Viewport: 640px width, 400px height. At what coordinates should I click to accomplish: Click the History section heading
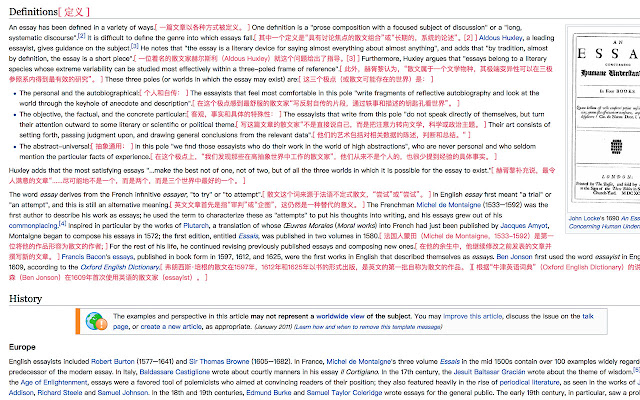pyautogui.click(x=25, y=271)
